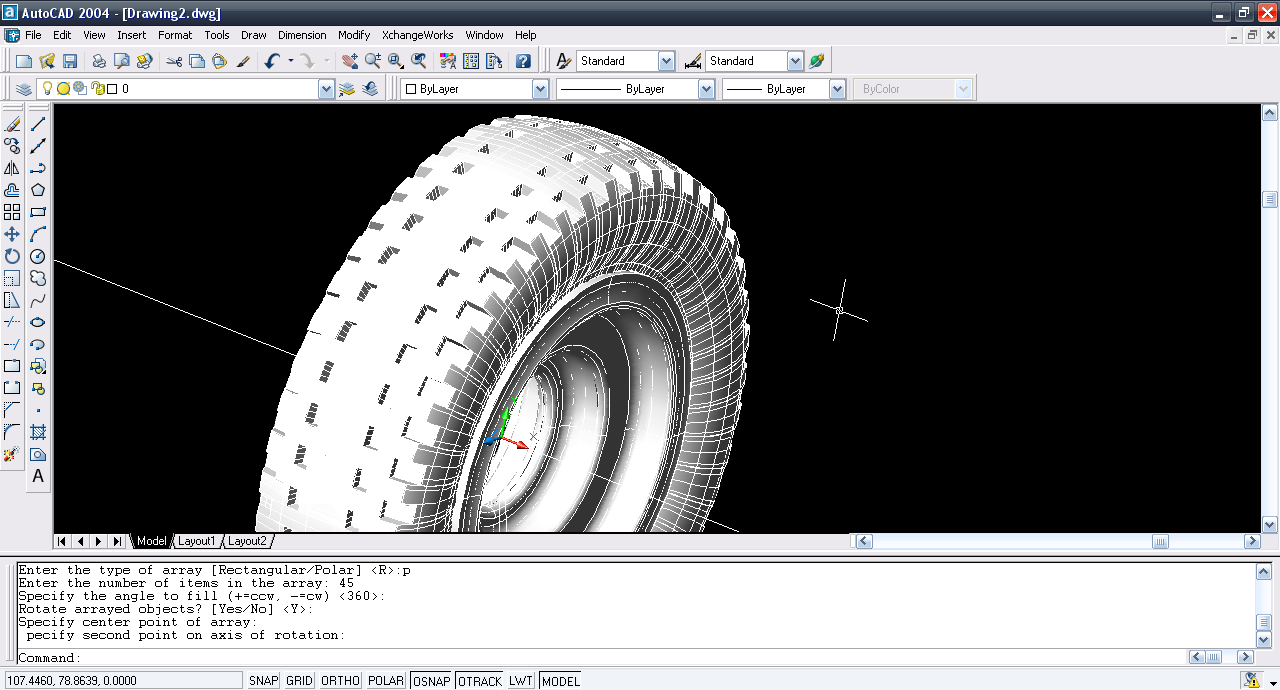
Task: Select the Move tool
Action: [12, 234]
